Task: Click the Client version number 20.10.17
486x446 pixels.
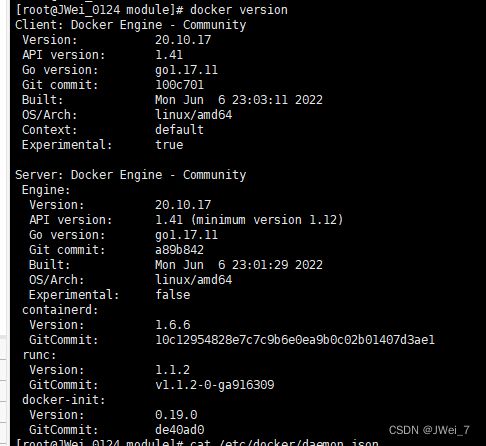Action: [183, 40]
